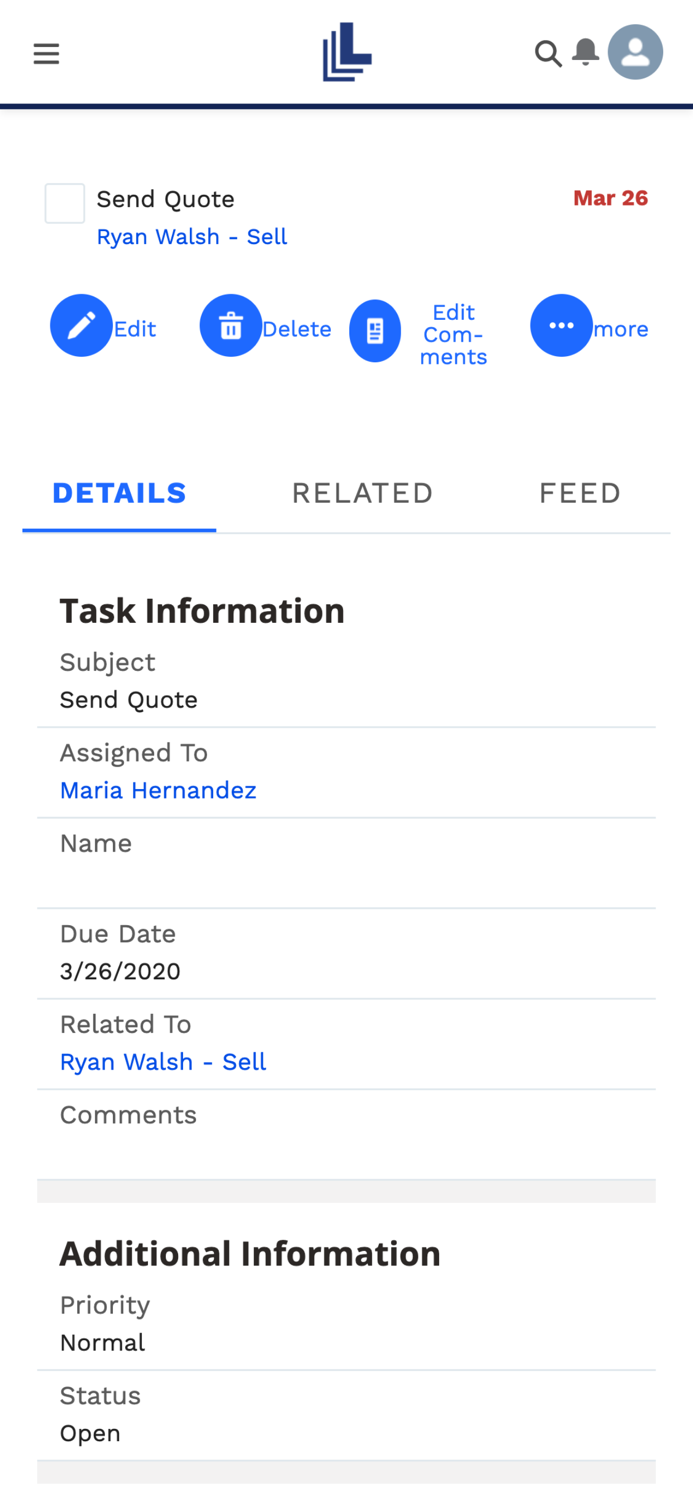Open the notifications bell
The width and height of the screenshot is (693, 1500).
click(x=585, y=52)
